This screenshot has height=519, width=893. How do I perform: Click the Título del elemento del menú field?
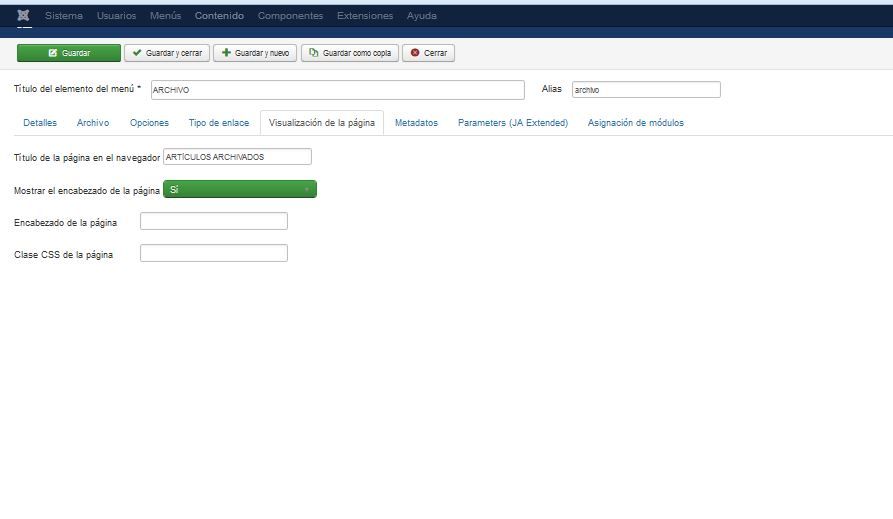pyautogui.click(x=337, y=90)
